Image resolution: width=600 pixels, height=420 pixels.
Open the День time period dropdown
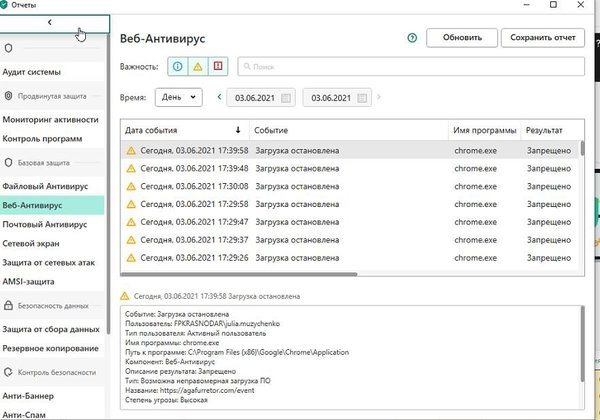click(x=179, y=98)
